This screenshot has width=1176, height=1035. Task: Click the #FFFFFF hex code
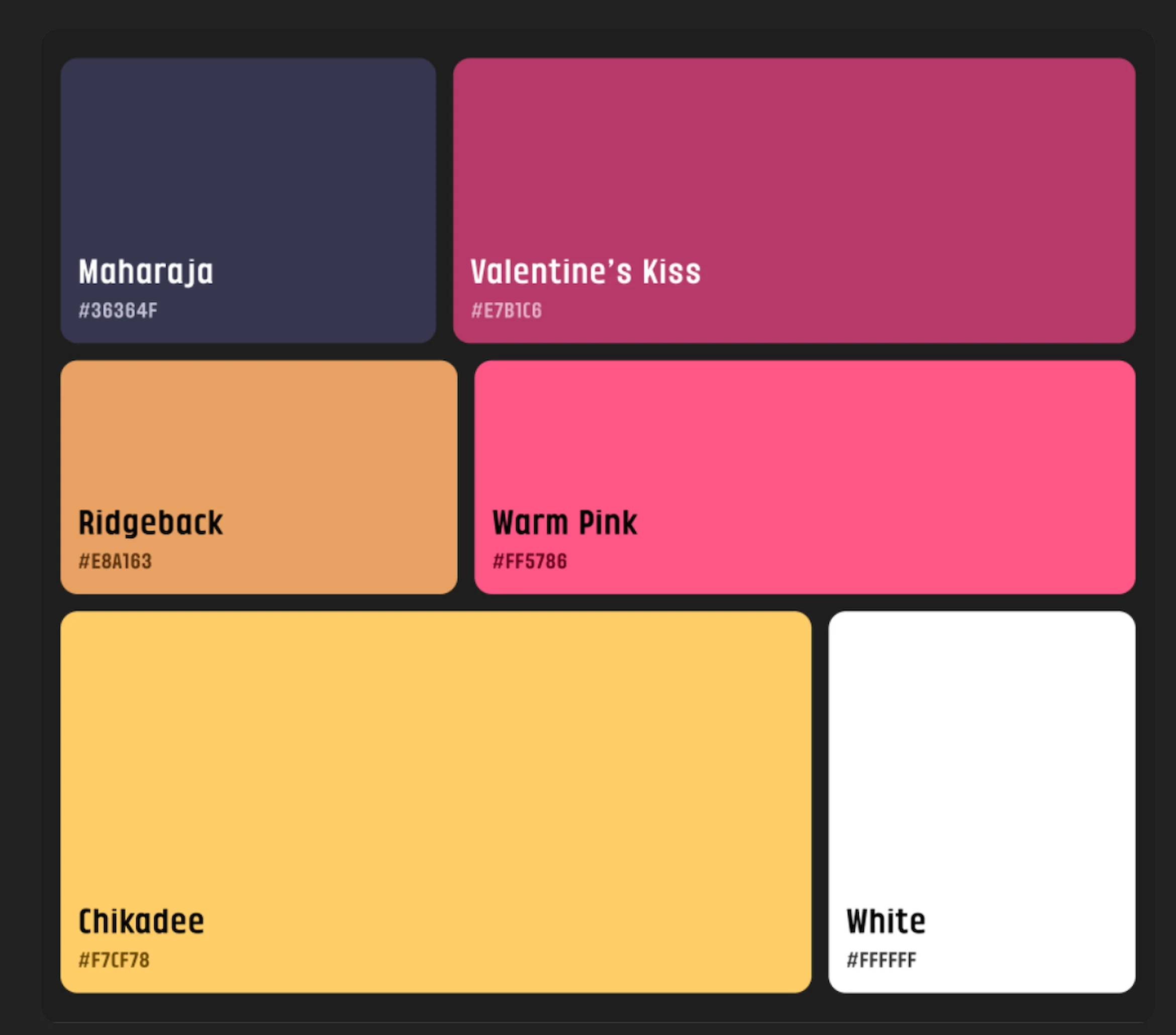click(x=881, y=960)
